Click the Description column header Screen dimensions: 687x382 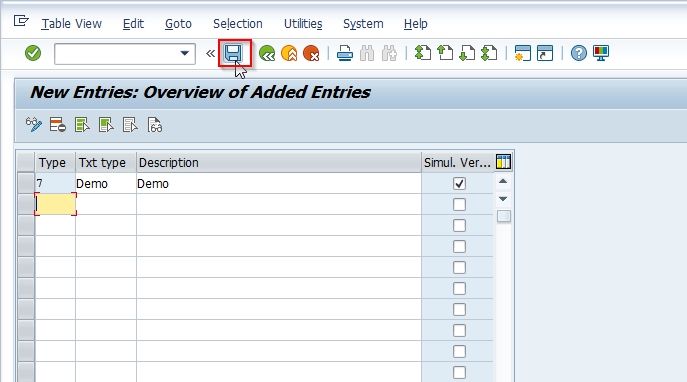(x=279, y=163)
